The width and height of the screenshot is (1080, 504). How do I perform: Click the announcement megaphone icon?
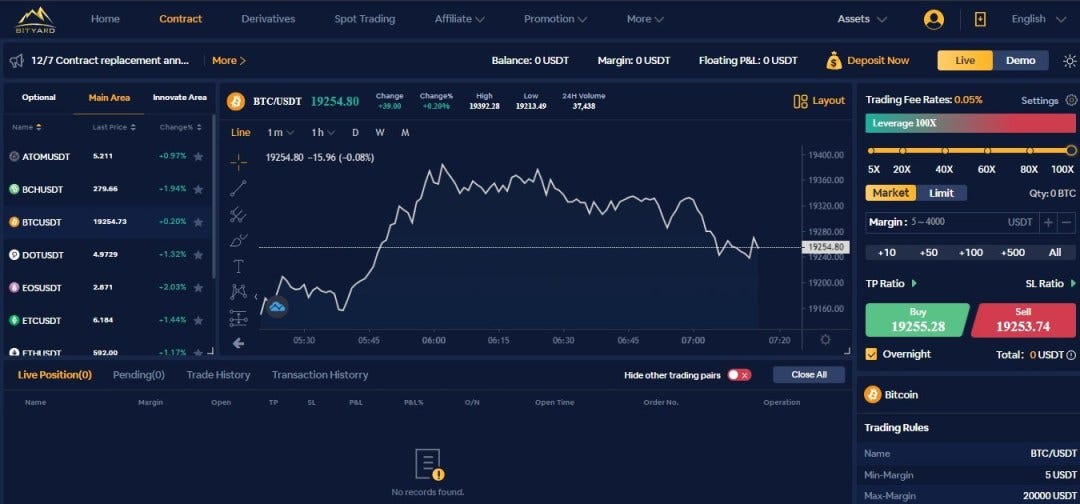[x=17, y=61]
